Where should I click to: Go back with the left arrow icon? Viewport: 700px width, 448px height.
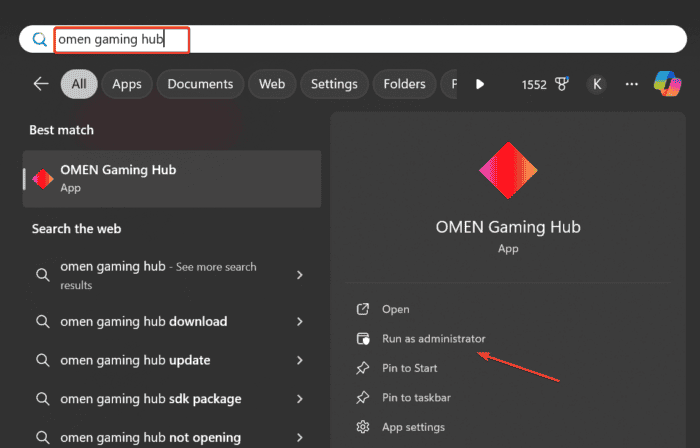41,84
